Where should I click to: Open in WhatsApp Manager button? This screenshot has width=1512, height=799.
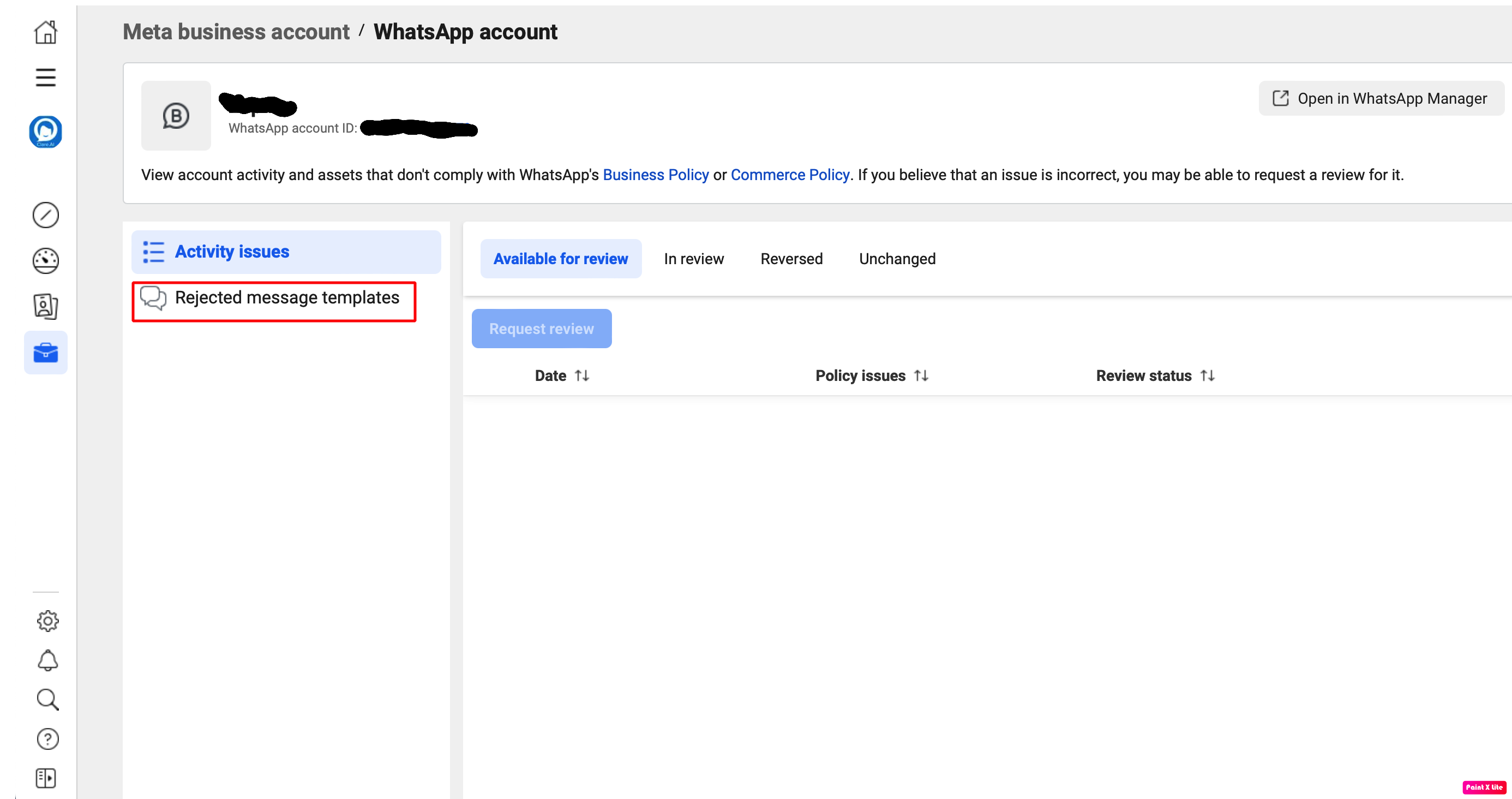tap(1381, 98)
